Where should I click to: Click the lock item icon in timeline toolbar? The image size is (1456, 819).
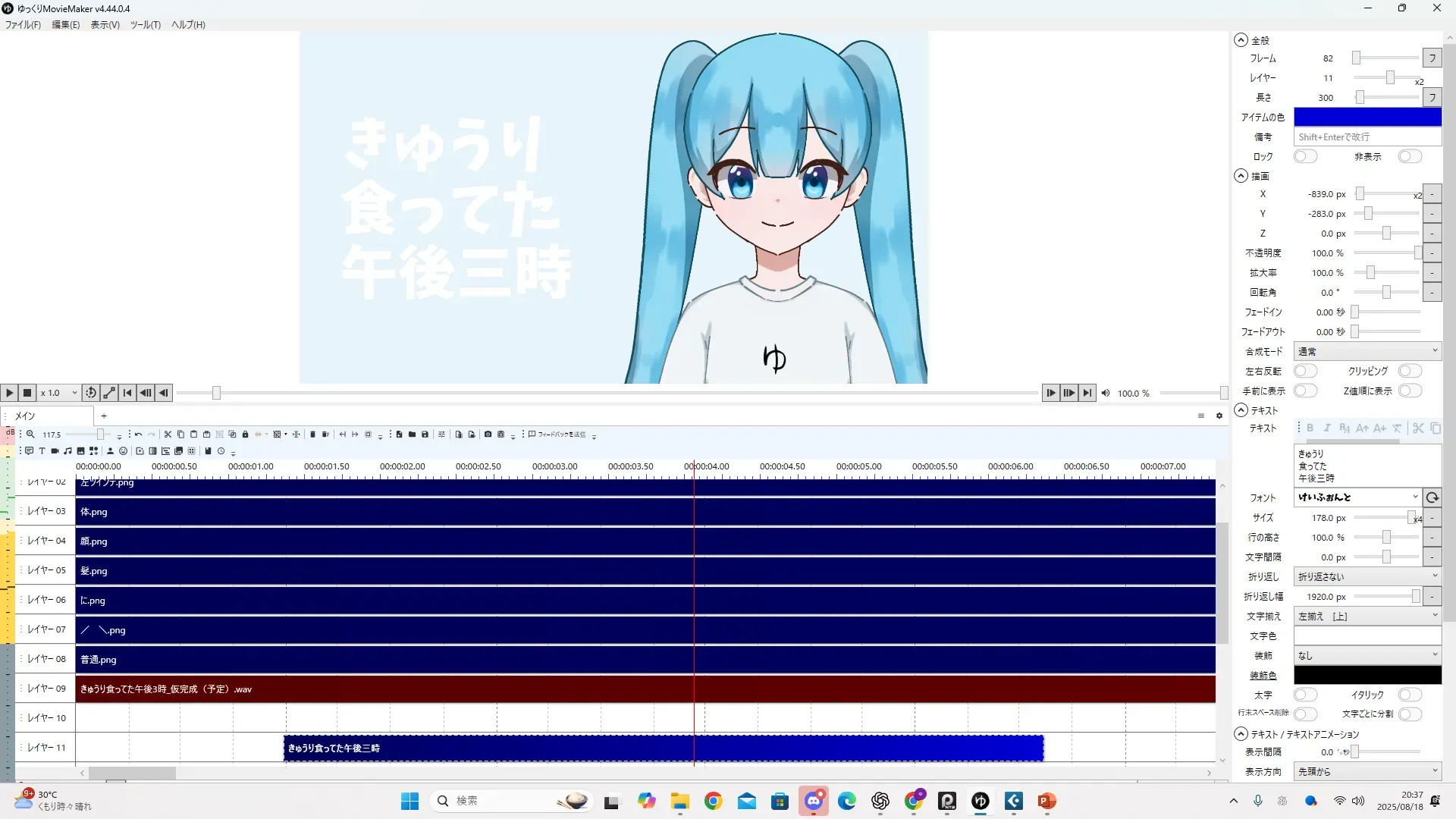coord(245,435)
